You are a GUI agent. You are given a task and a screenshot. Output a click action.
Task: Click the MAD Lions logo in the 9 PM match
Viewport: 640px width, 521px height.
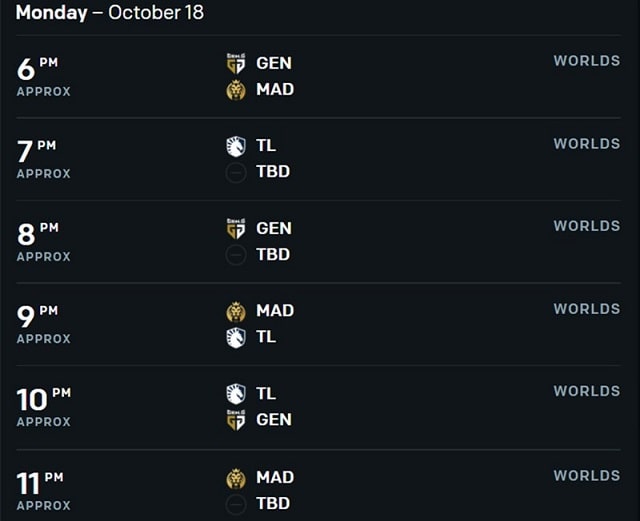(236, 312)
